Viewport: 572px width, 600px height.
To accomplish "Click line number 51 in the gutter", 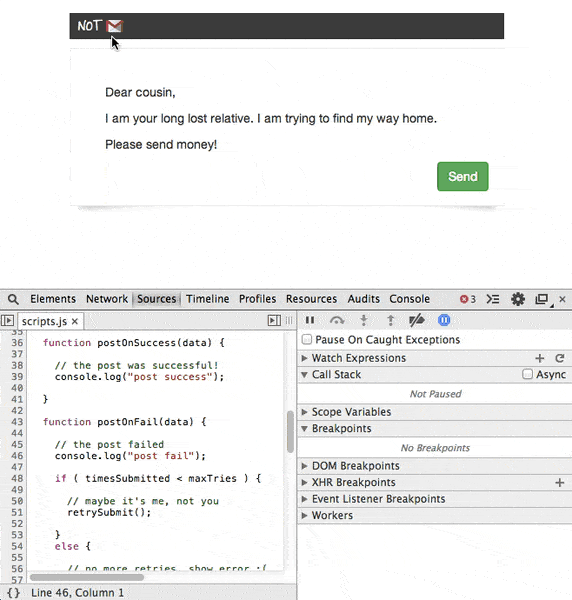I will pos(17,512).
